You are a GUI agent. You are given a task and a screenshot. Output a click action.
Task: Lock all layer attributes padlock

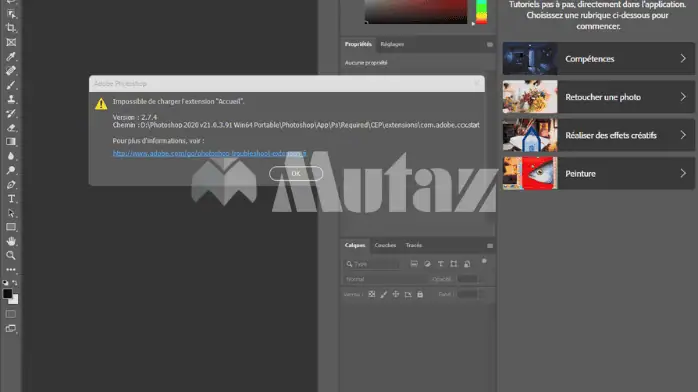pos(420,294)
